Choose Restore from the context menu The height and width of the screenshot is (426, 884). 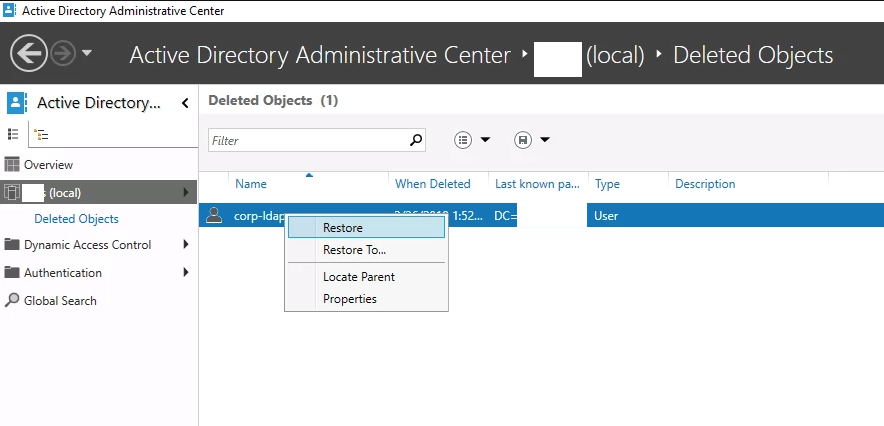pyautogui.click(x=366, y=228)
